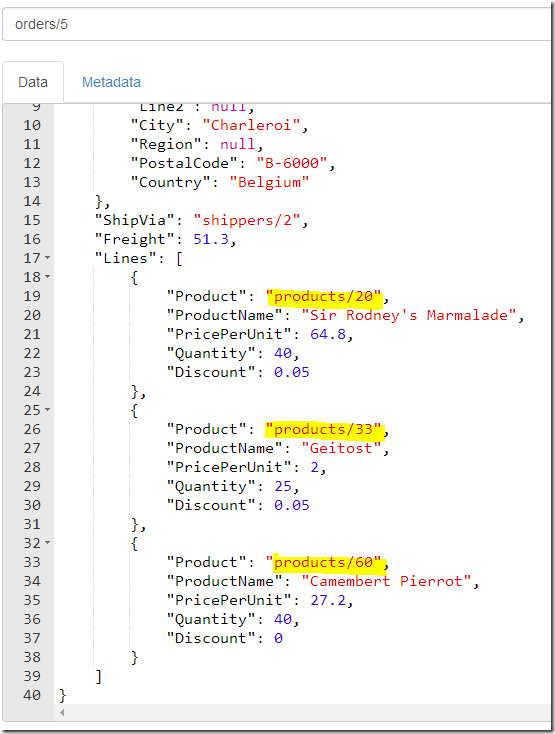The image size is (555, 734).
Task: Click the horizontal scrollbar left arrow
Action: click(x=62, y=712)
